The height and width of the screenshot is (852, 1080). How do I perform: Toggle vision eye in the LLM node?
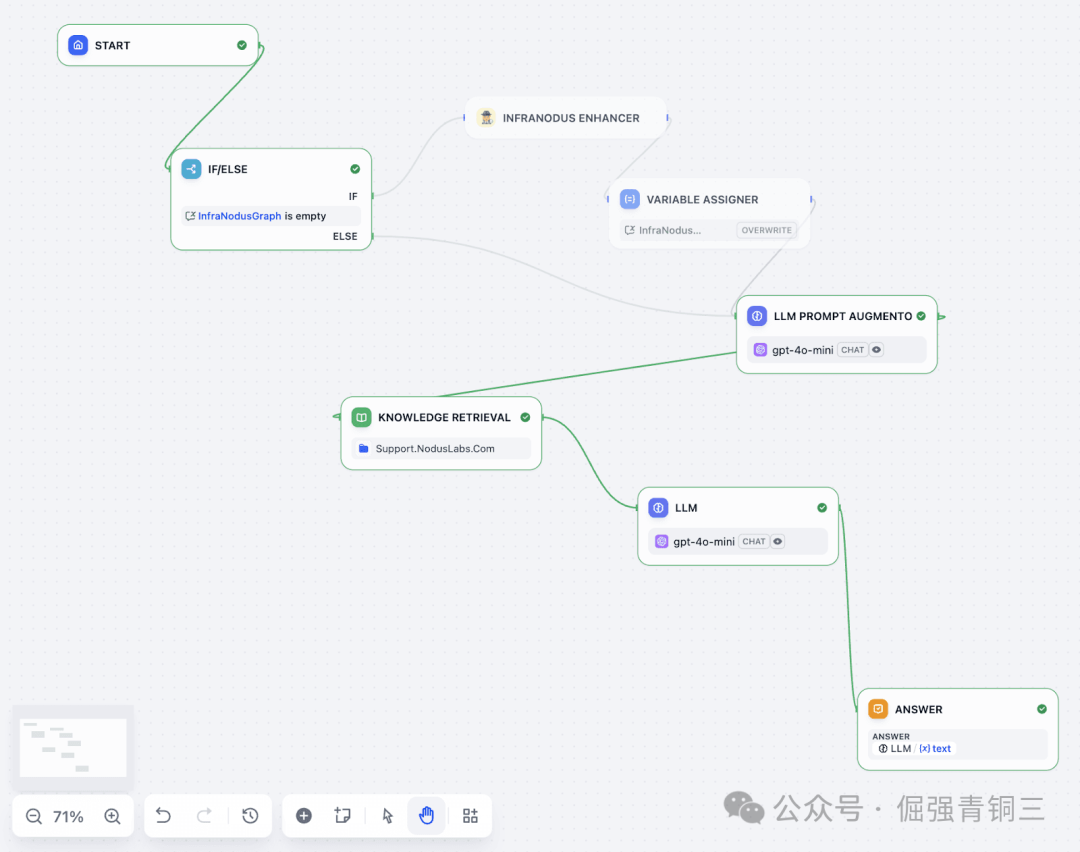tap(778, 541)
